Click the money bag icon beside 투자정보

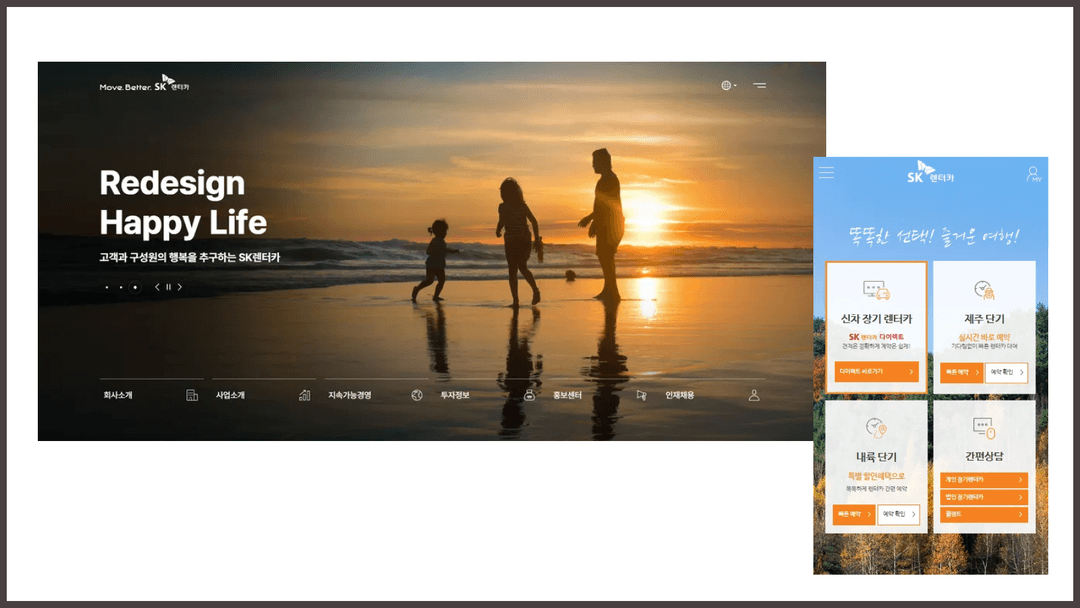point(529,395)
